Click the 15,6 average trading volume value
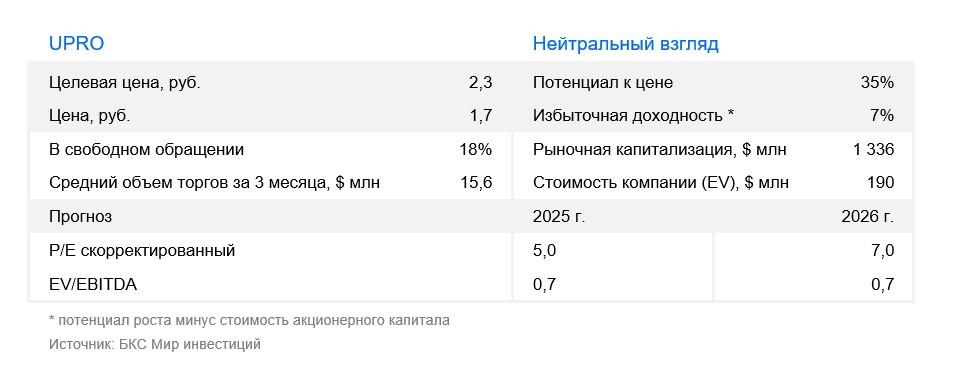This screenshot has width=962, height=384. (x=476, y=183)
